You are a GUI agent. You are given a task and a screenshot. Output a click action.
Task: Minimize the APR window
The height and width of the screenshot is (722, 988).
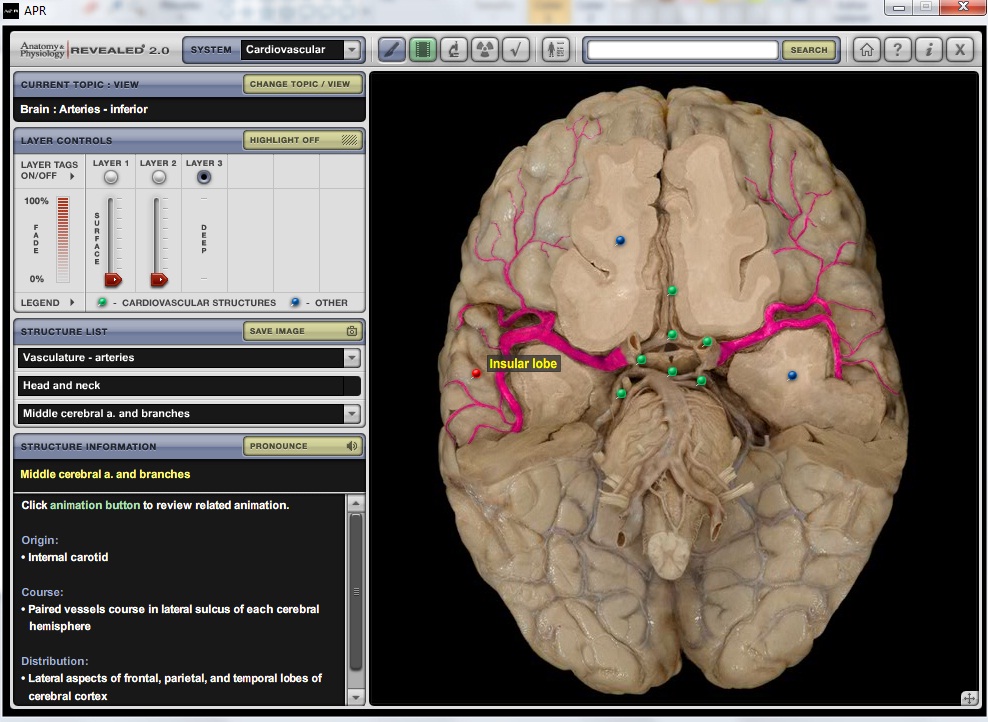click(x=899, y=8)
